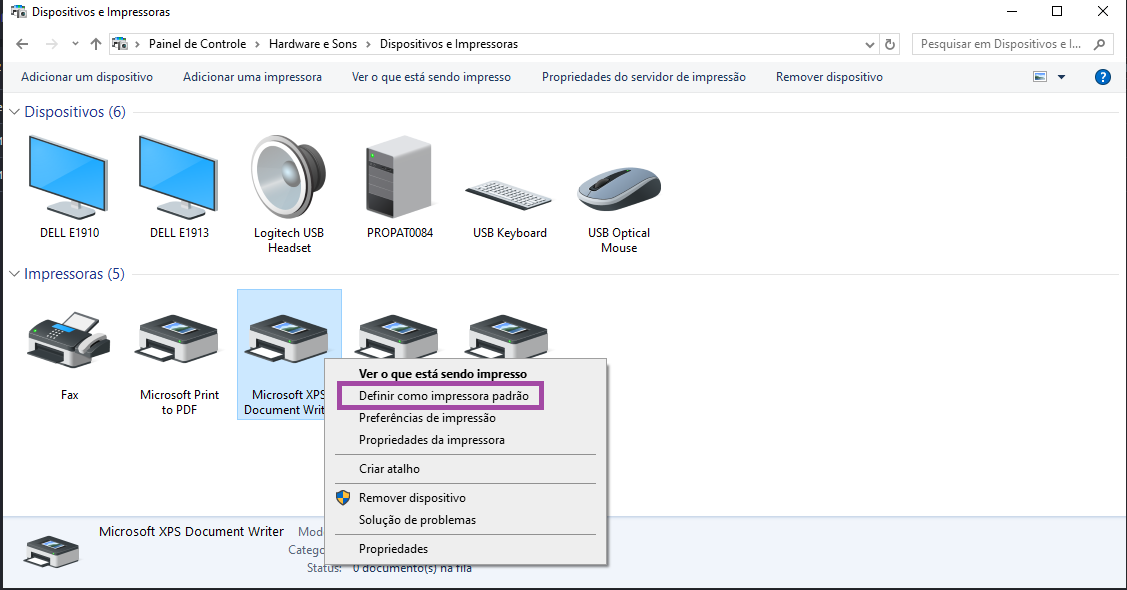Collapse the Impressoras (5) group
Screen dimensions: 1127x590
14,274
